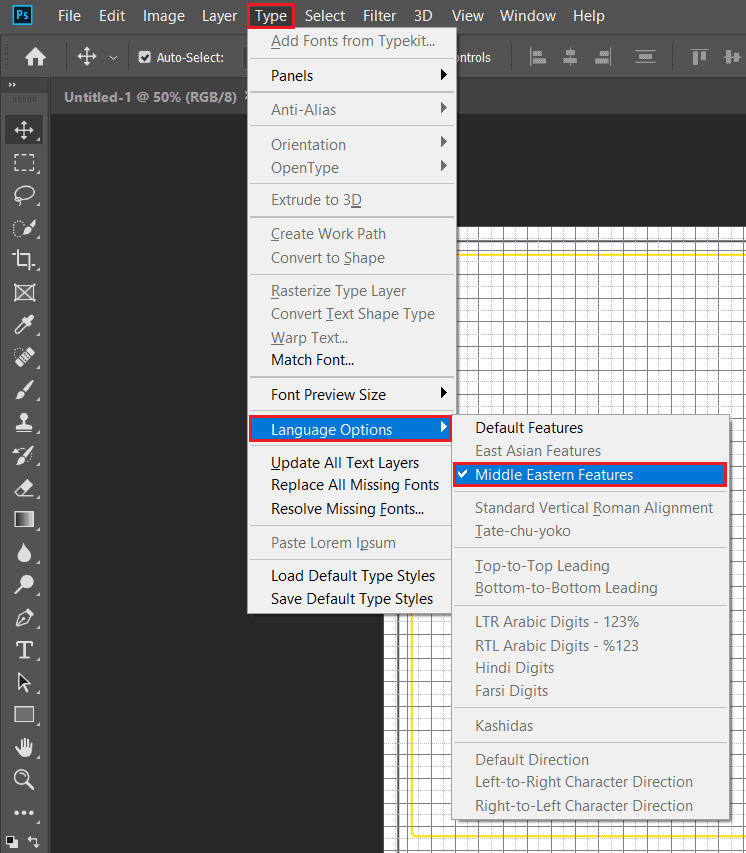Activate the Zoom tool
The image size is (746, 853).
24,780
